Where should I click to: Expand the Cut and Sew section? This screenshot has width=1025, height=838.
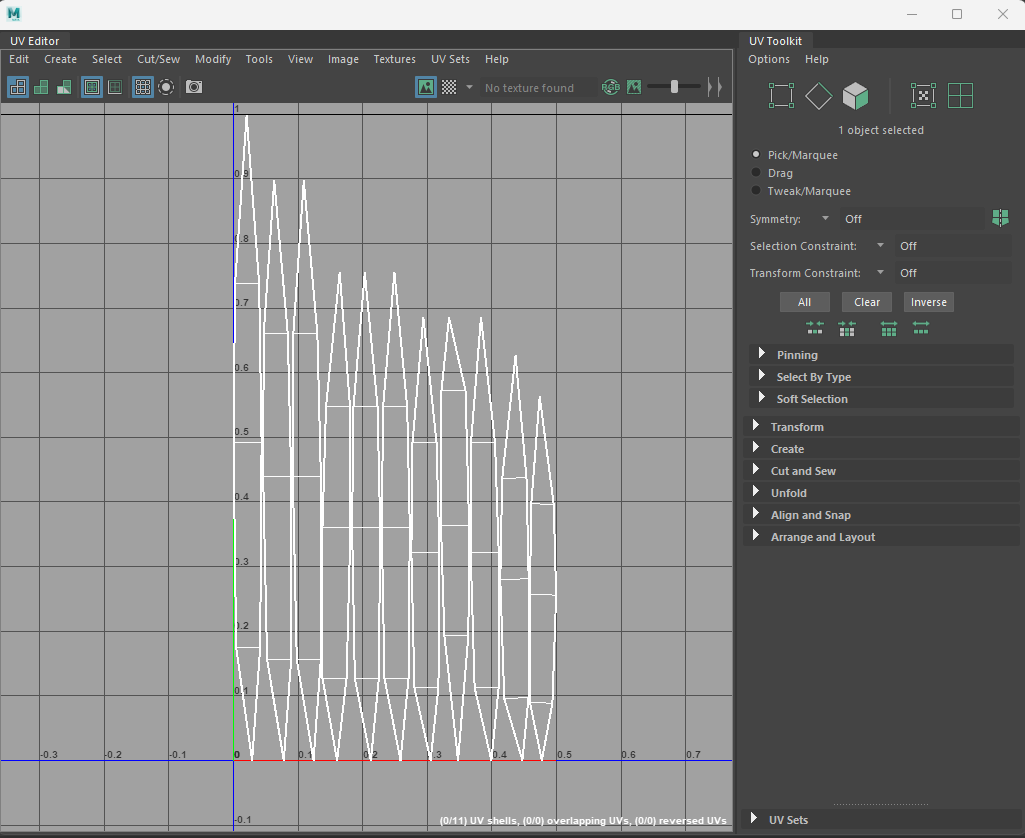pyautogui.click(x=802, y=471)
